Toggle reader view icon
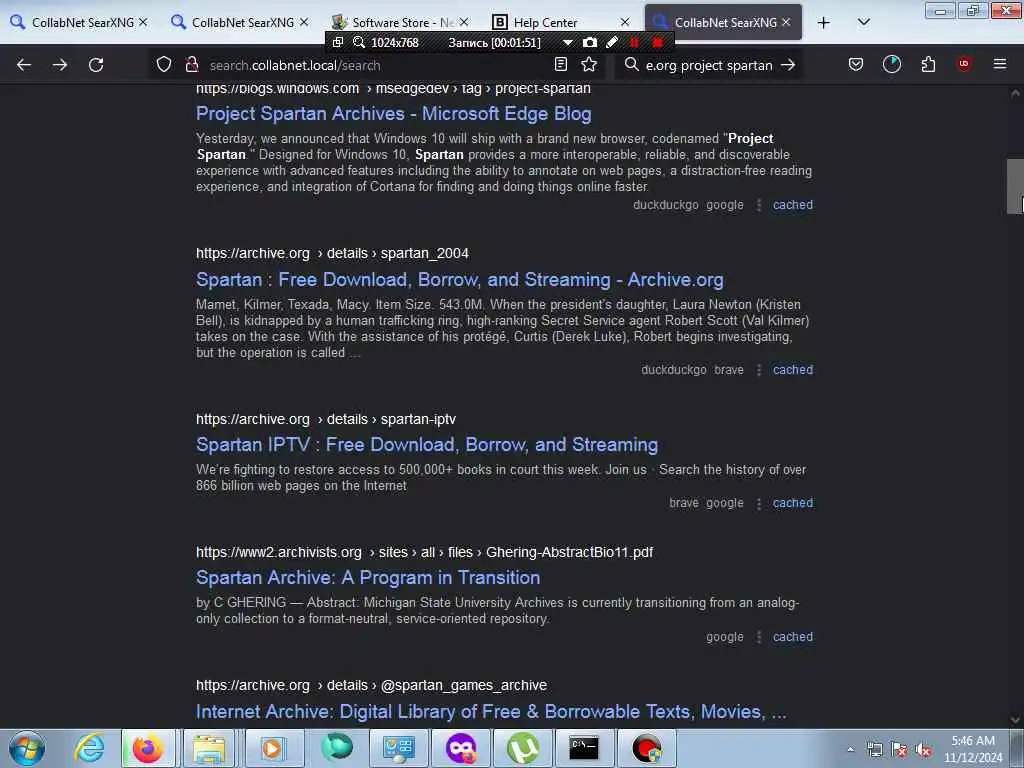 (560, 65)
